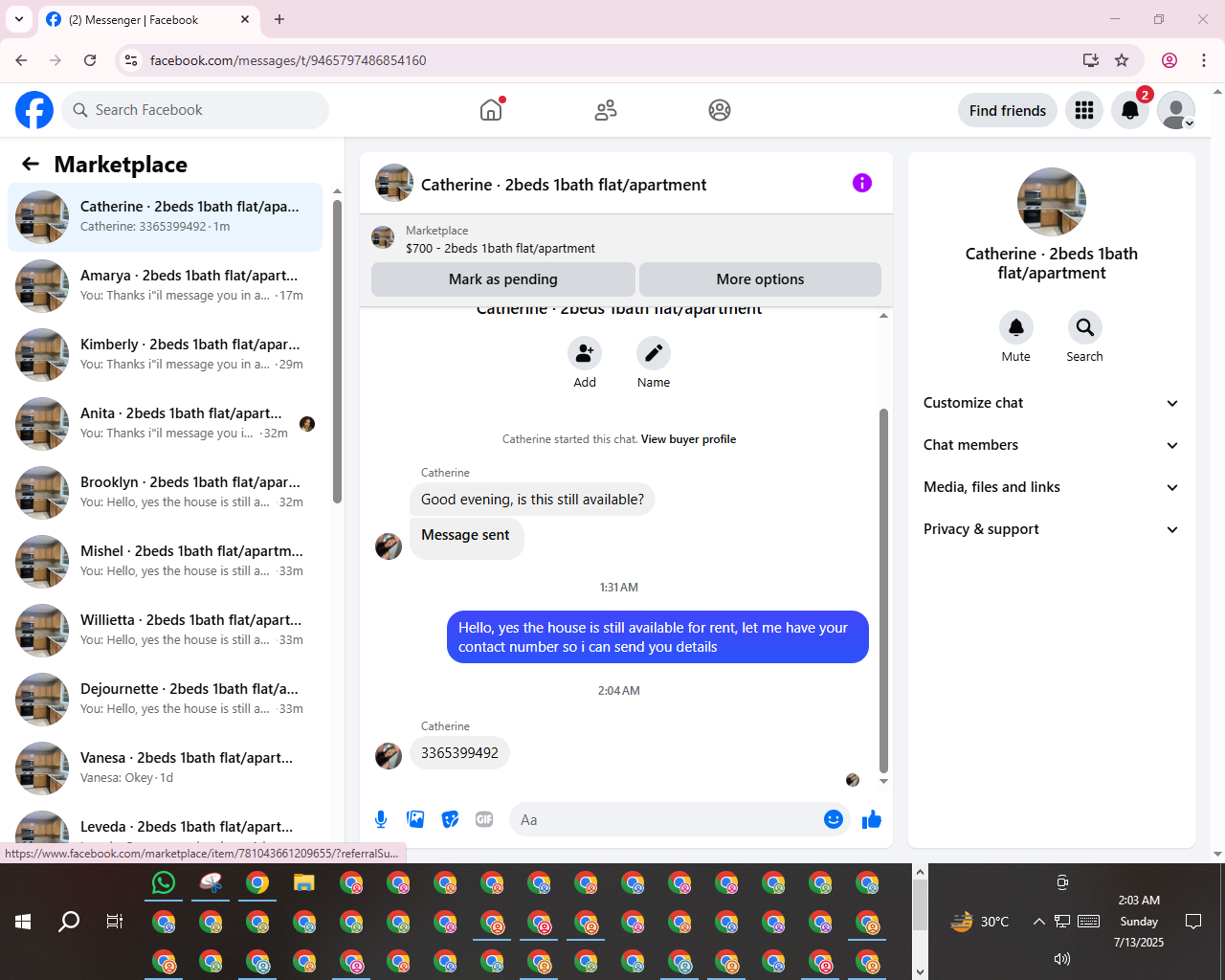
Task: Click the back arrow beside Marketplace
Action: (31, 164)
